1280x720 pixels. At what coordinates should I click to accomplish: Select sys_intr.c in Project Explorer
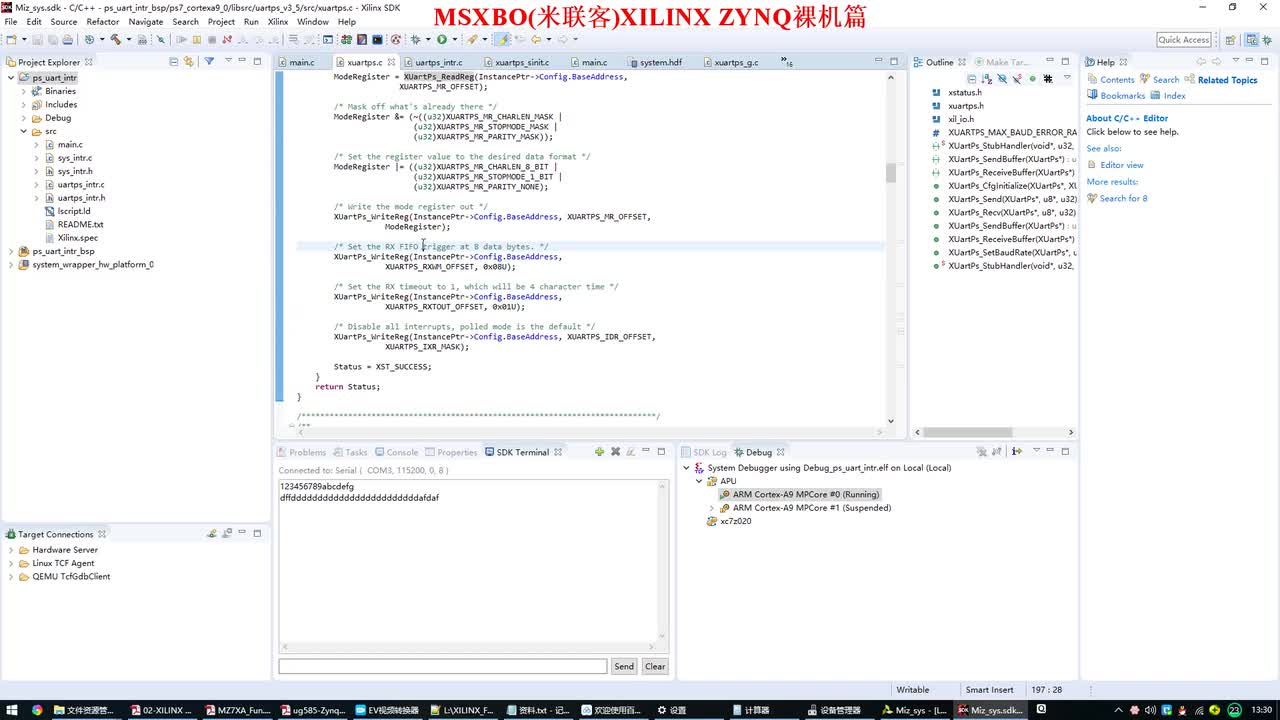click(74, 158)
